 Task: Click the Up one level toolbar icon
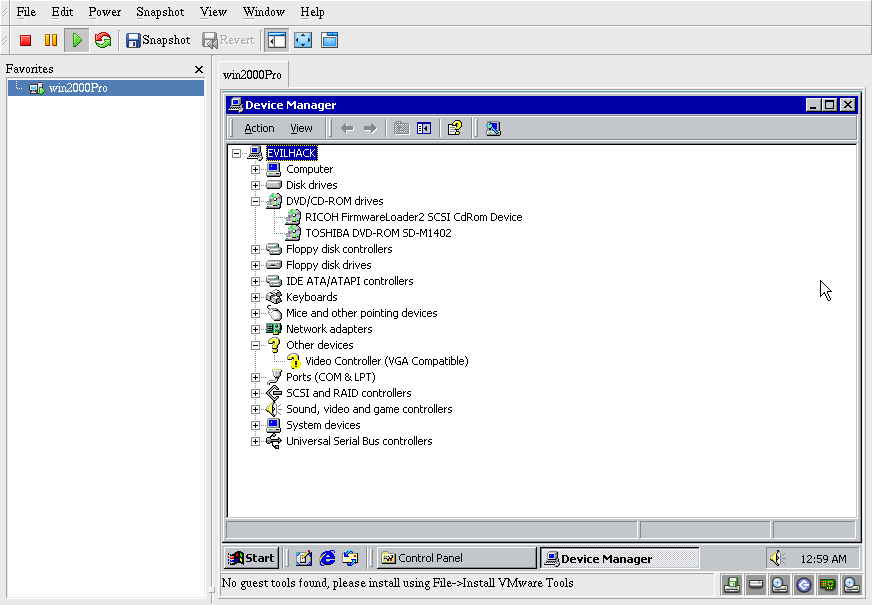pyautogui.click(x=401, y=128)
